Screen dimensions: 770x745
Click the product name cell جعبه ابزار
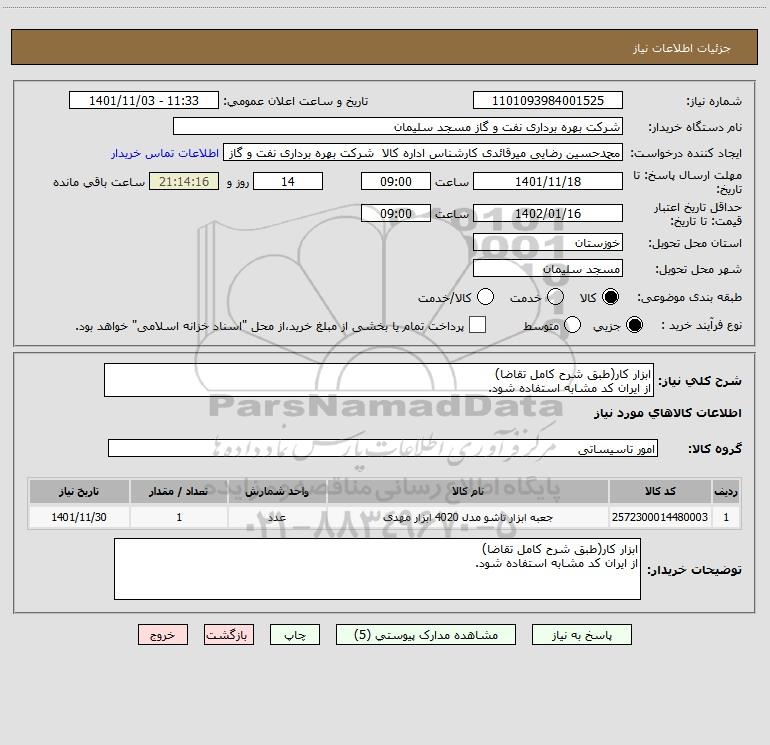pos(468,517)
